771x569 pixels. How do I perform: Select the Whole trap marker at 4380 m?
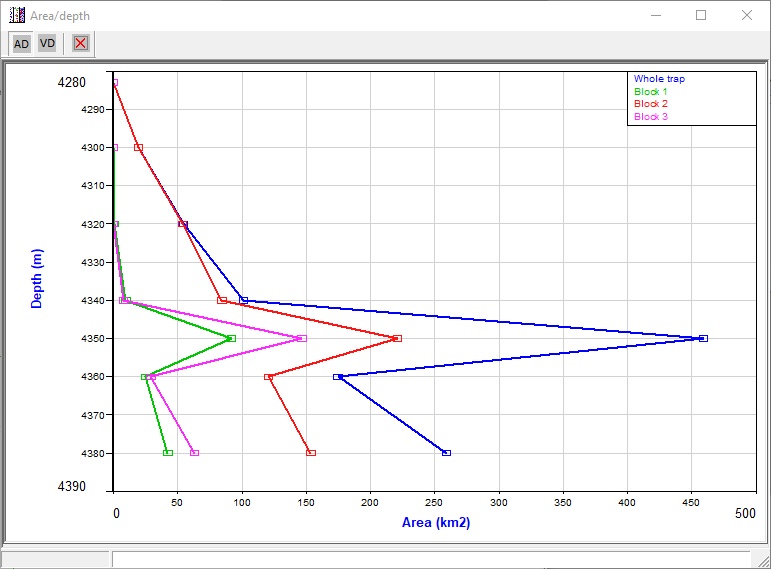[446, 453]
